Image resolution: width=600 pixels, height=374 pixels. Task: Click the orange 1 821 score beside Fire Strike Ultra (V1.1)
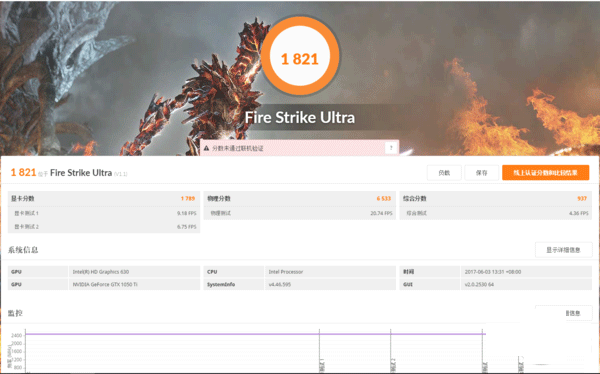coord(23,172)
